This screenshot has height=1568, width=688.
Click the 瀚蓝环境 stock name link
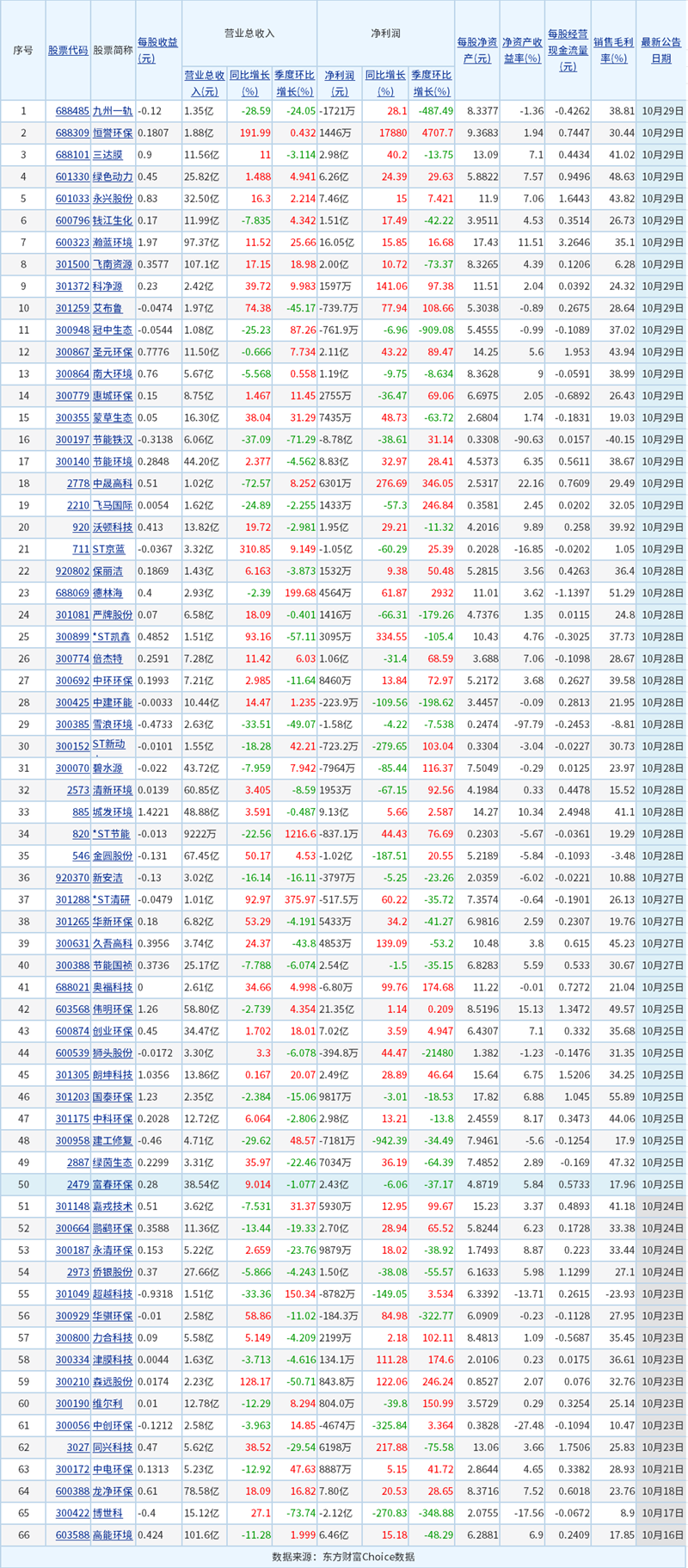coord(113,243)
